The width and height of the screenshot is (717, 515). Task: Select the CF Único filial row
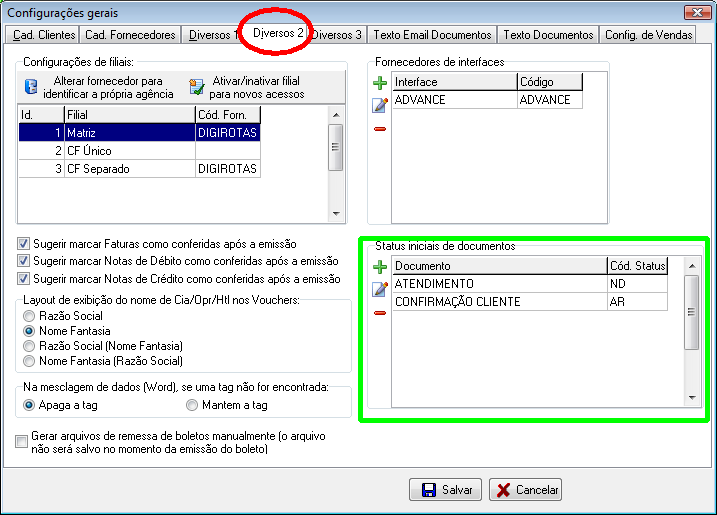click(x=139, y=151)
